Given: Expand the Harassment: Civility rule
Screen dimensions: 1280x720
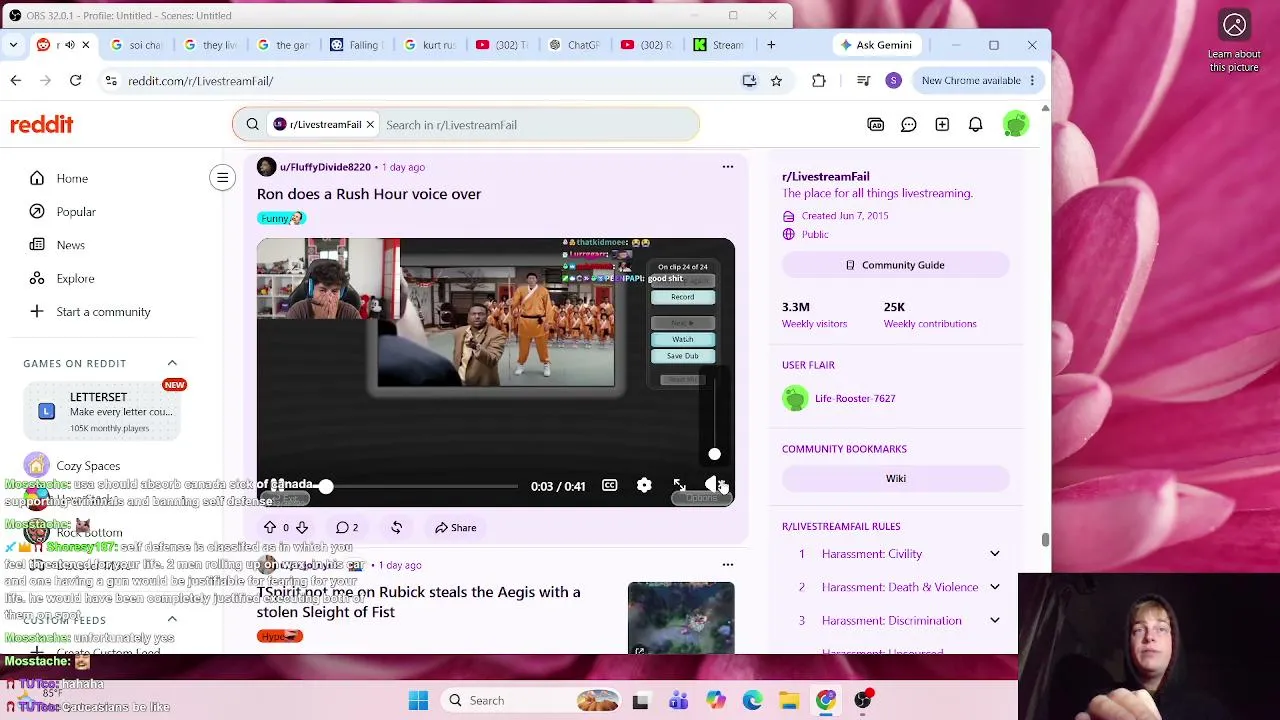Looking at the screenshot, I should [x=995, y=554].
